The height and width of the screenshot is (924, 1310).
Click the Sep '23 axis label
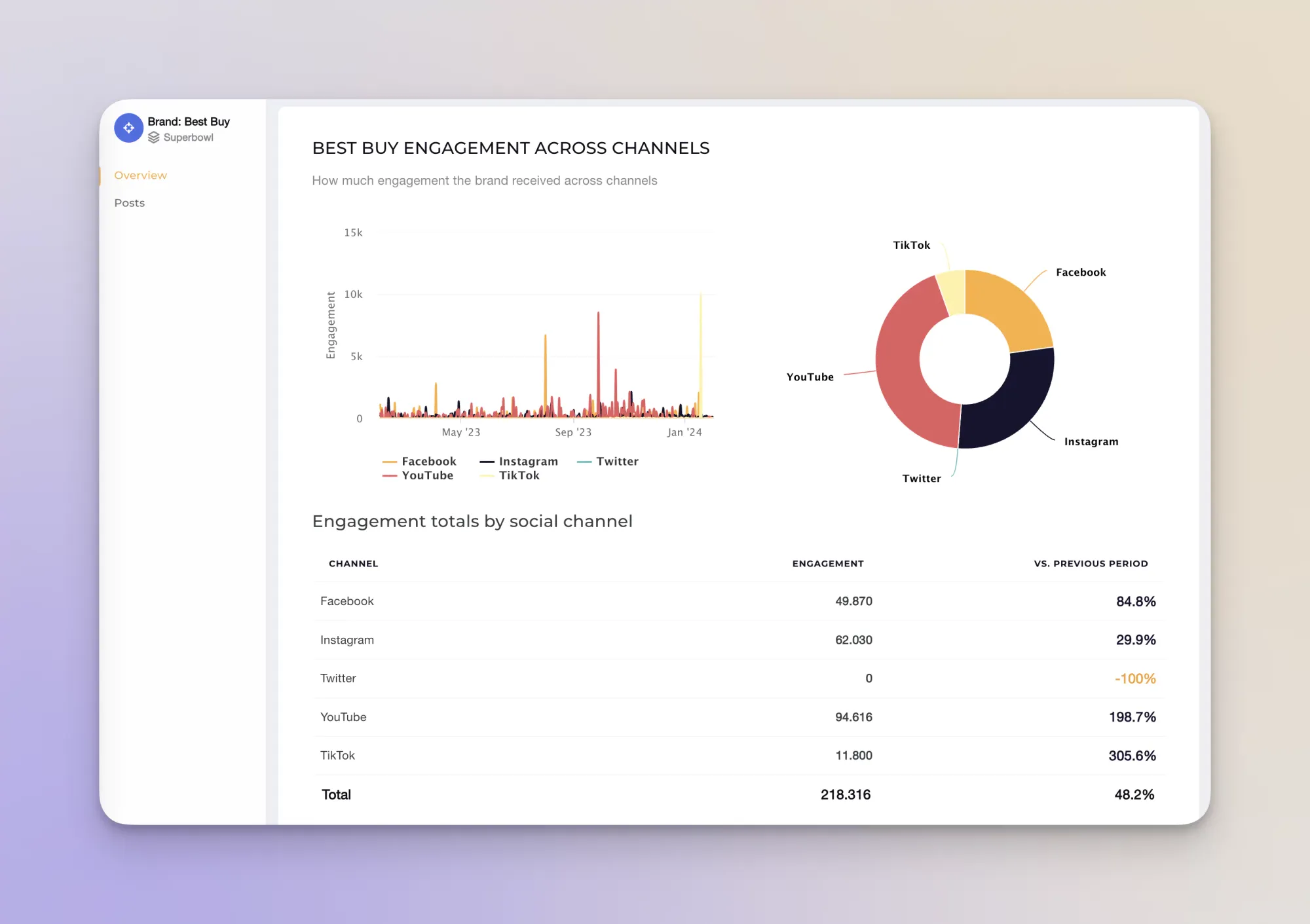tap(573, 432)
